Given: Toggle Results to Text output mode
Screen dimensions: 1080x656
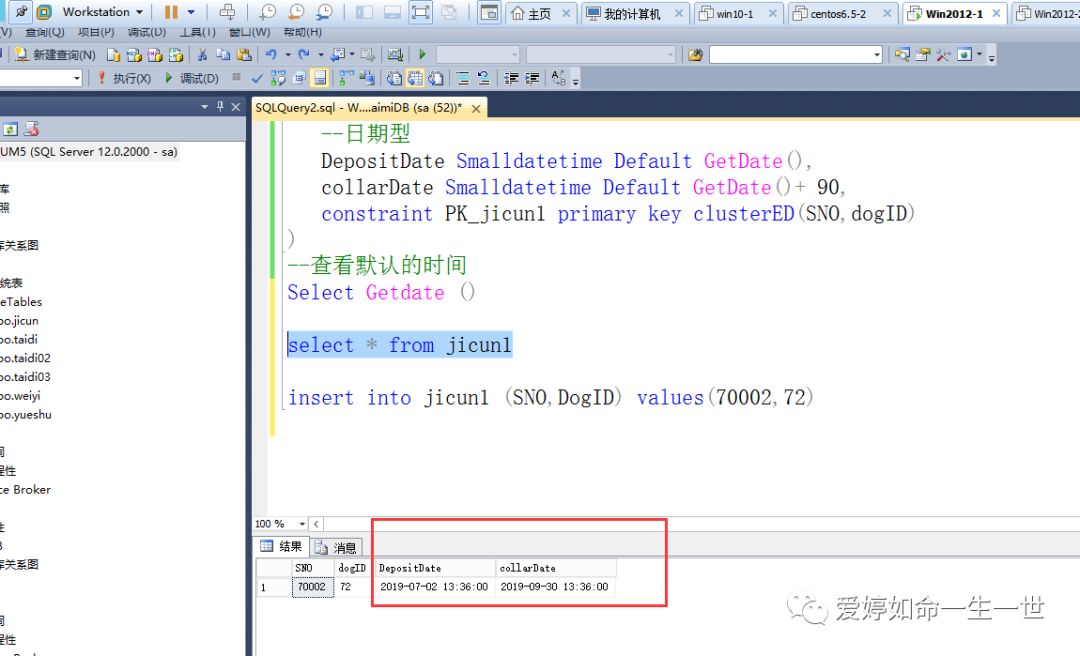Looking at the screenshot, I should click(394, 79).
